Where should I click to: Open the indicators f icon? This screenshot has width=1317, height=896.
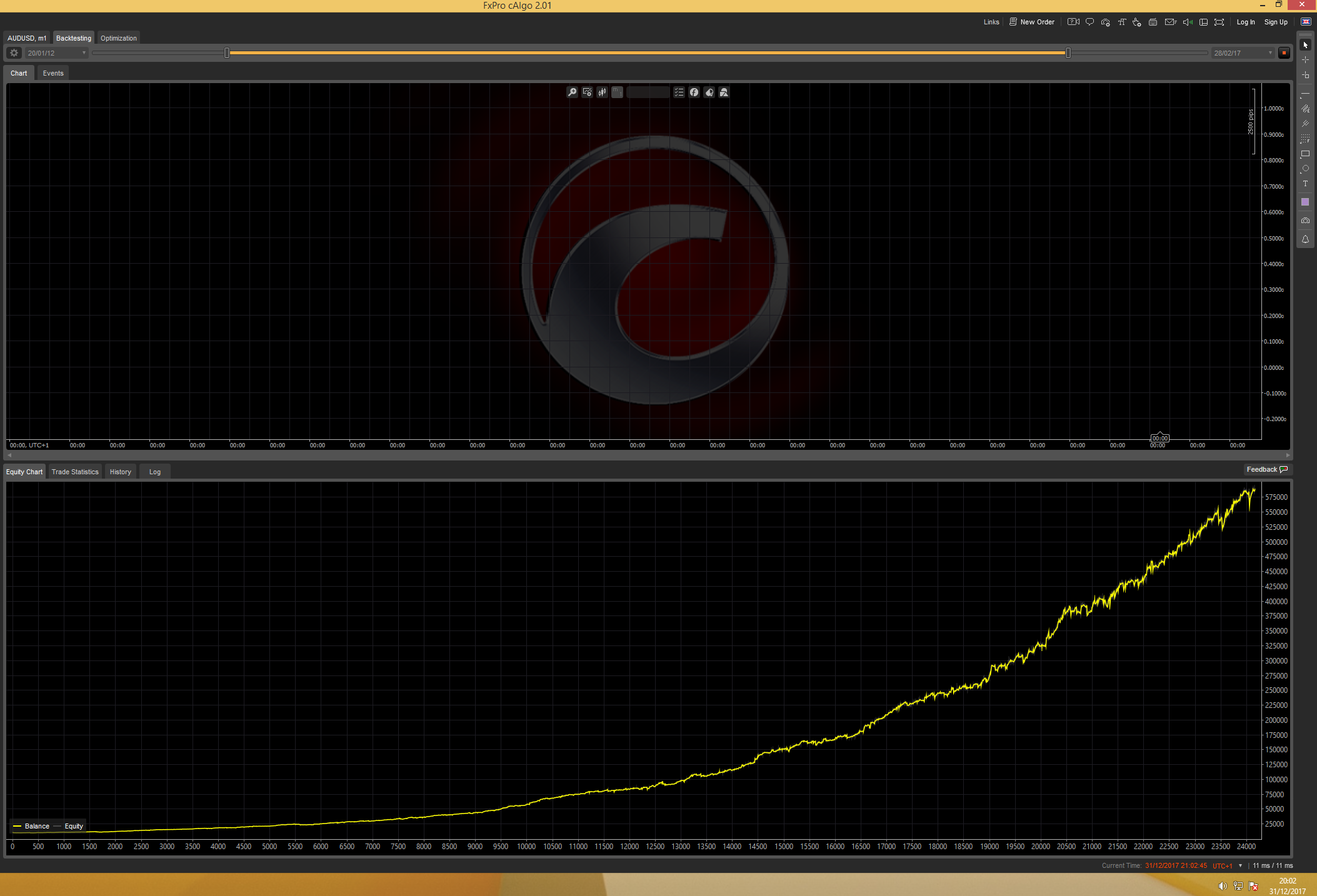tap(694, 92)
